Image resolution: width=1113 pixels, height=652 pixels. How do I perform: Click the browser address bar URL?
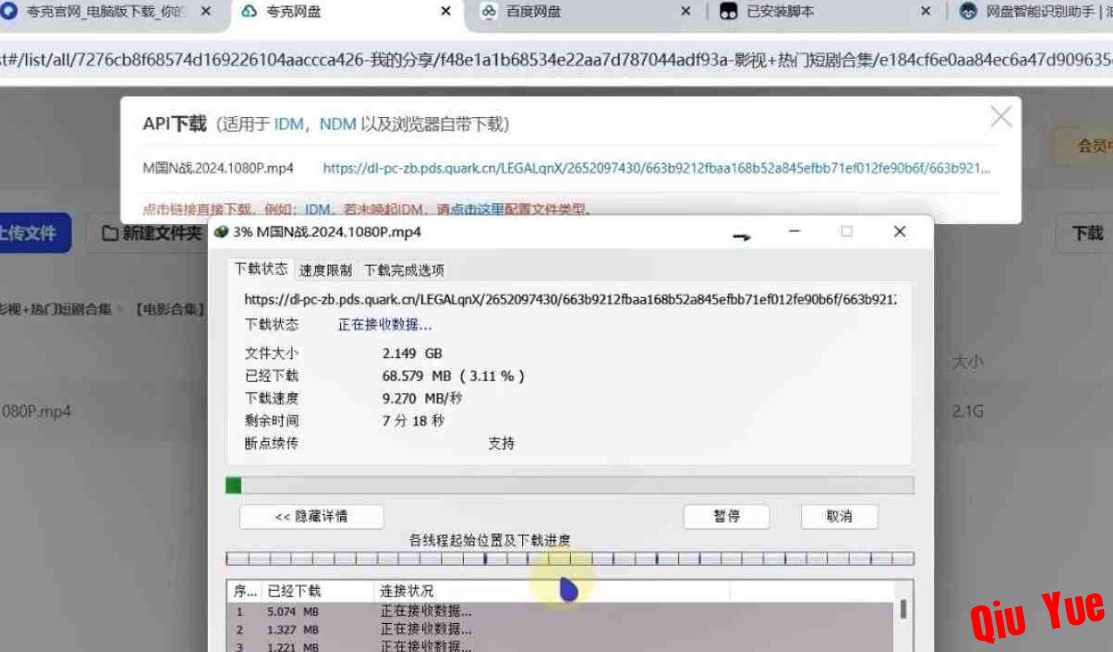coord(556,60)
